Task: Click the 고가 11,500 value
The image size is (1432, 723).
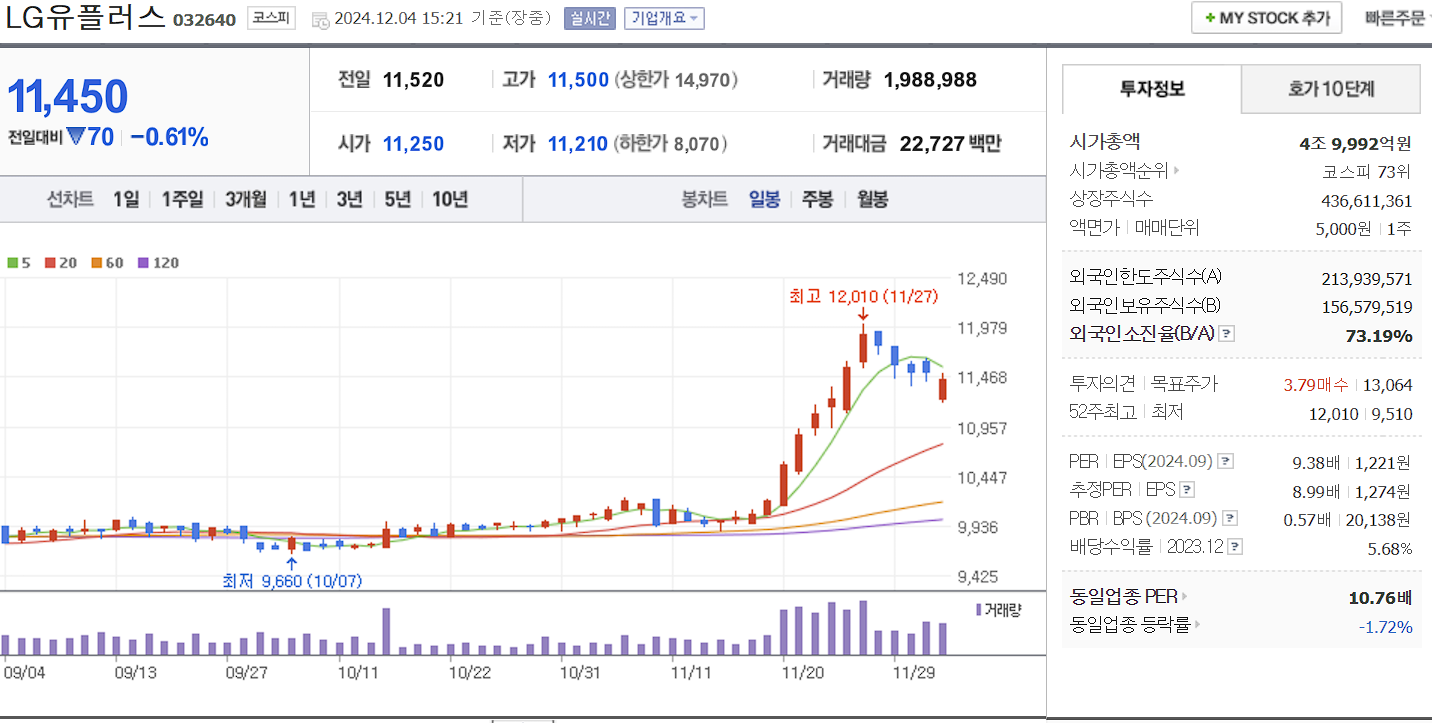Action: click(x=578, y=80)
